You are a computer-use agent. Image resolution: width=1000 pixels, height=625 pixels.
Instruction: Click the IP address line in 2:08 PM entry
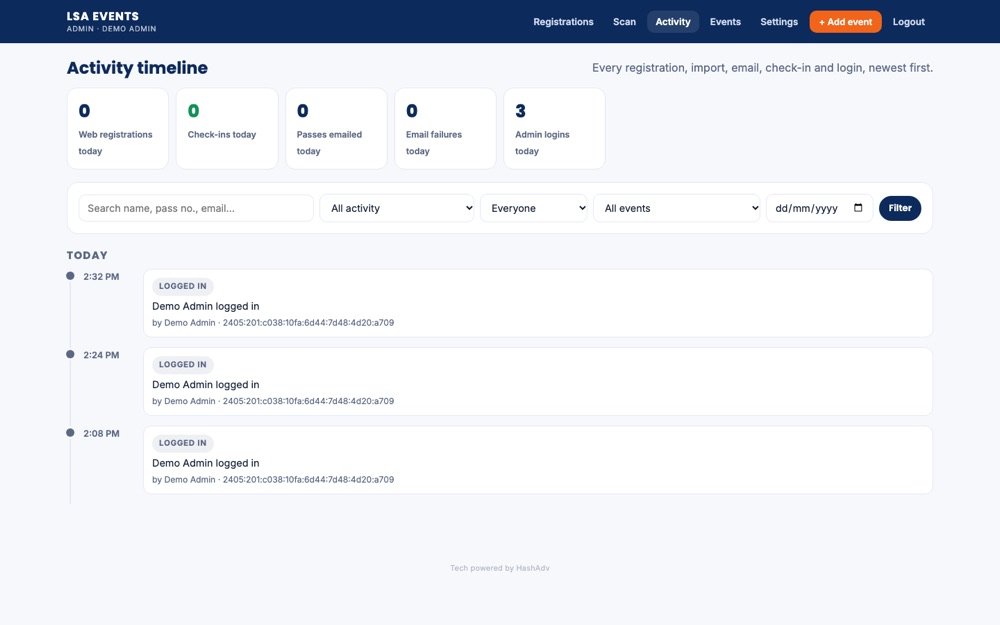(273, 480)
